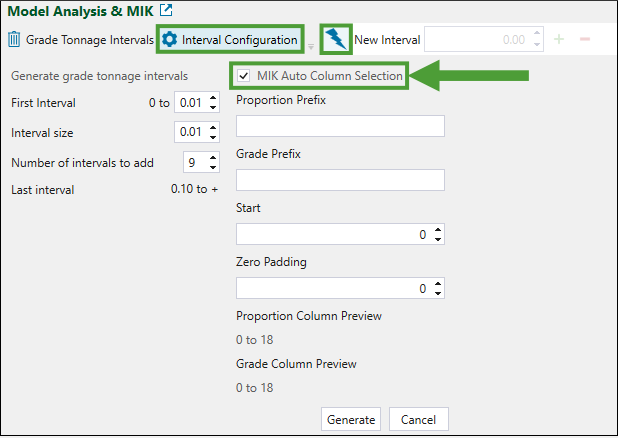Click the New Interval value field
Viewport: 618px width, 438px height.
point(478,40)
